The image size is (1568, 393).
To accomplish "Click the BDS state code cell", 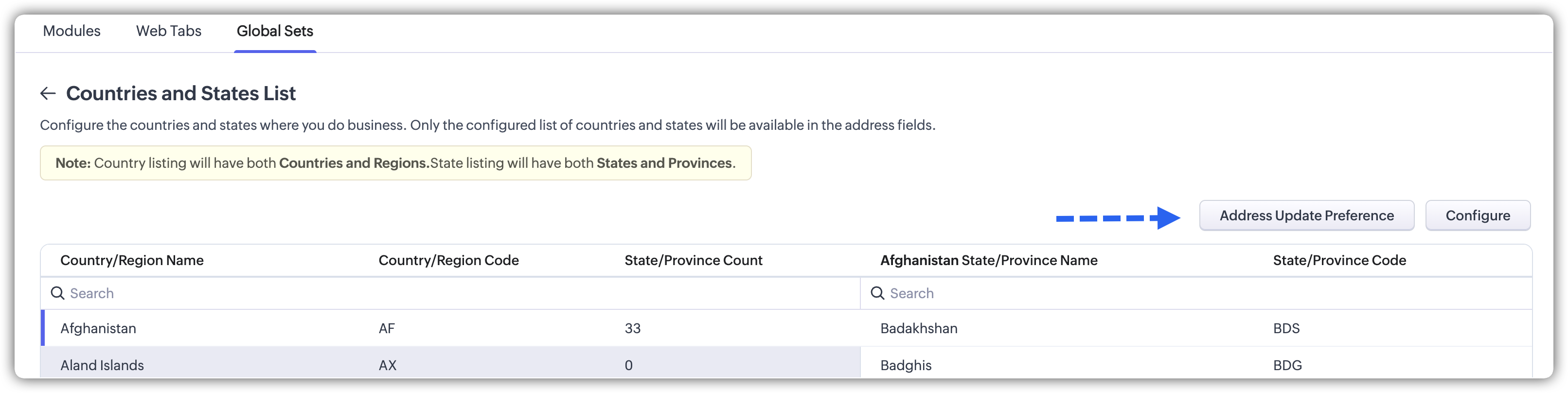I will point(1286,328).
